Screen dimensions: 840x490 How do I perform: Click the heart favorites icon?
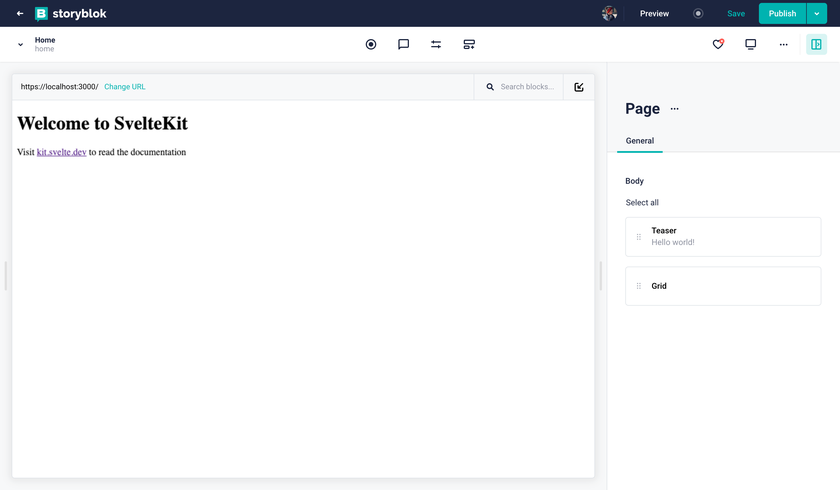tap(718, 44)
